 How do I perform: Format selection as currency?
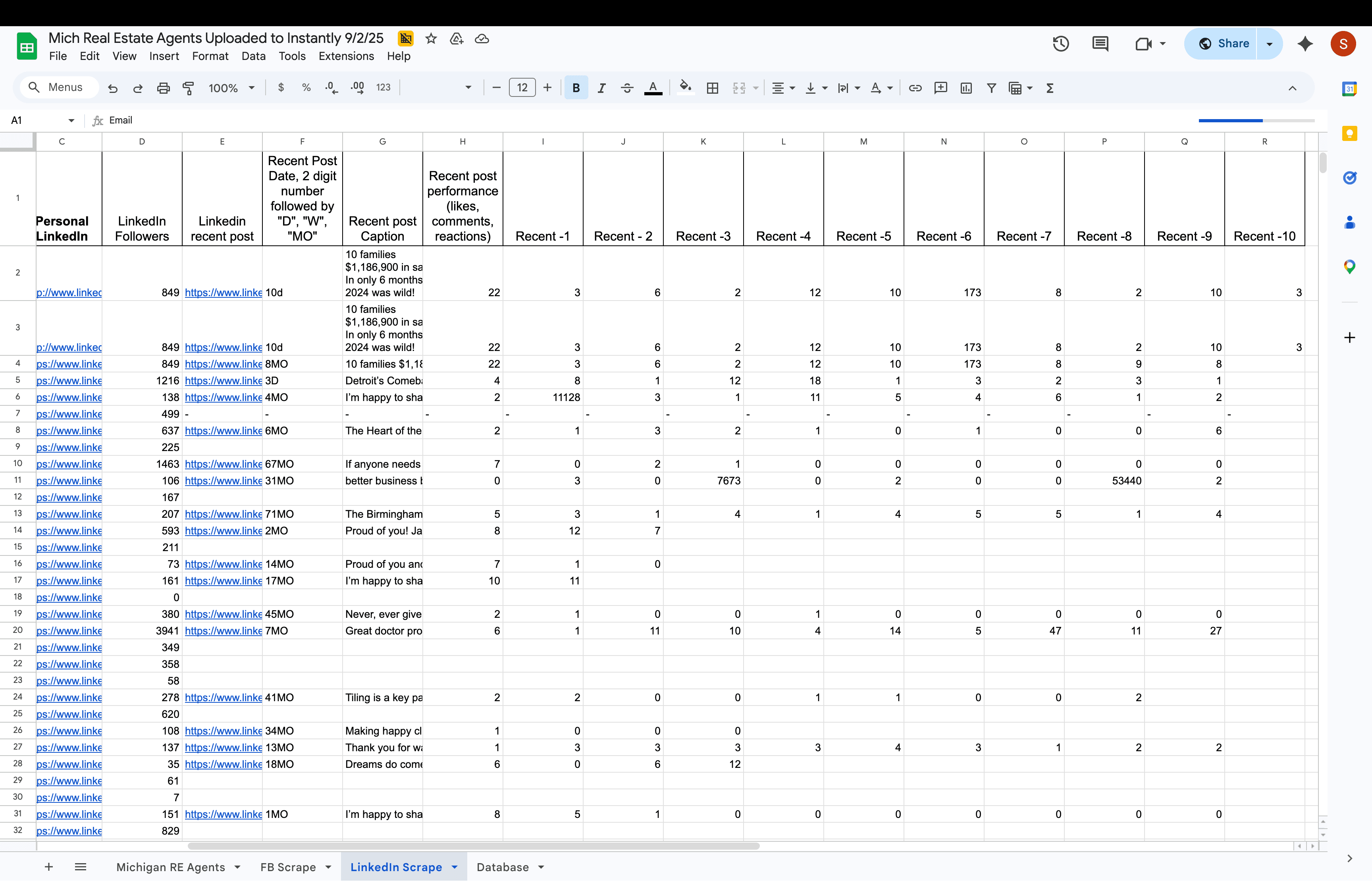point(281,87)
